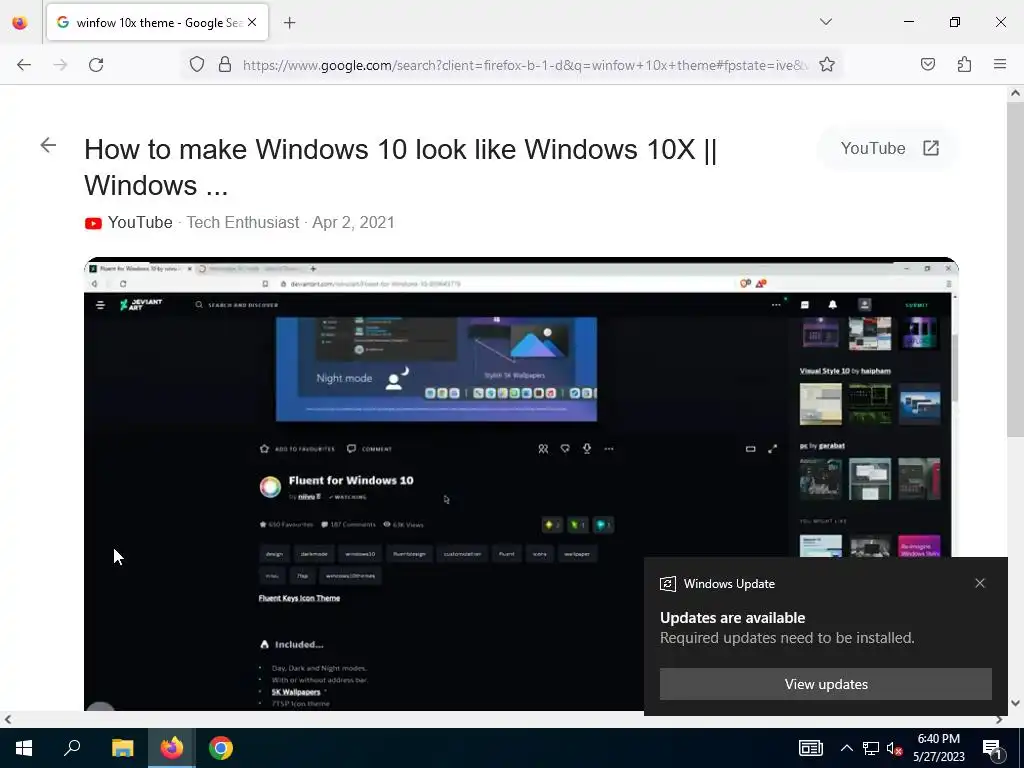1024x768 pixels.
Task: Click View updates button
Action: coord(825,684)
